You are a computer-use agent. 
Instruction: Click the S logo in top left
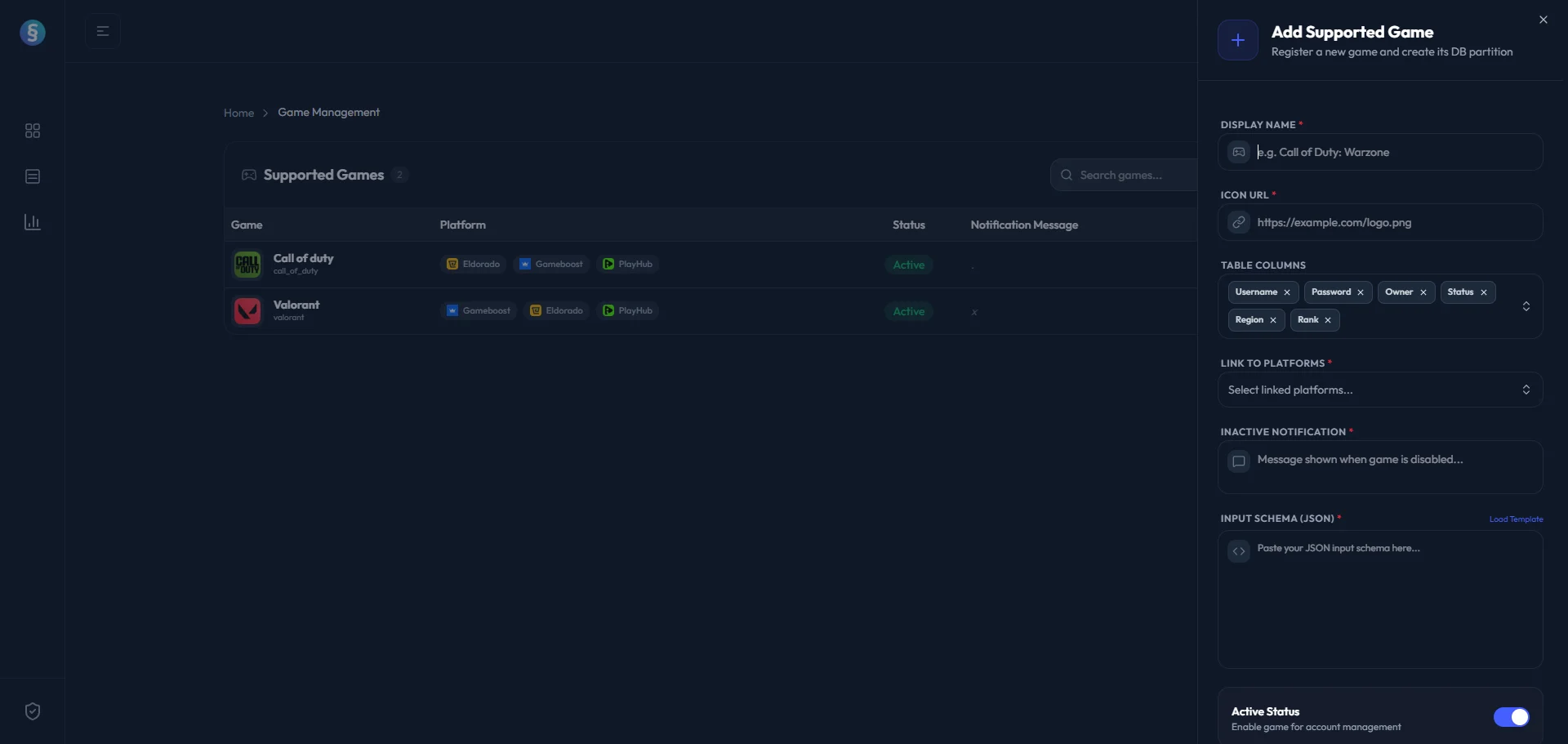click(x=33, y=33)
